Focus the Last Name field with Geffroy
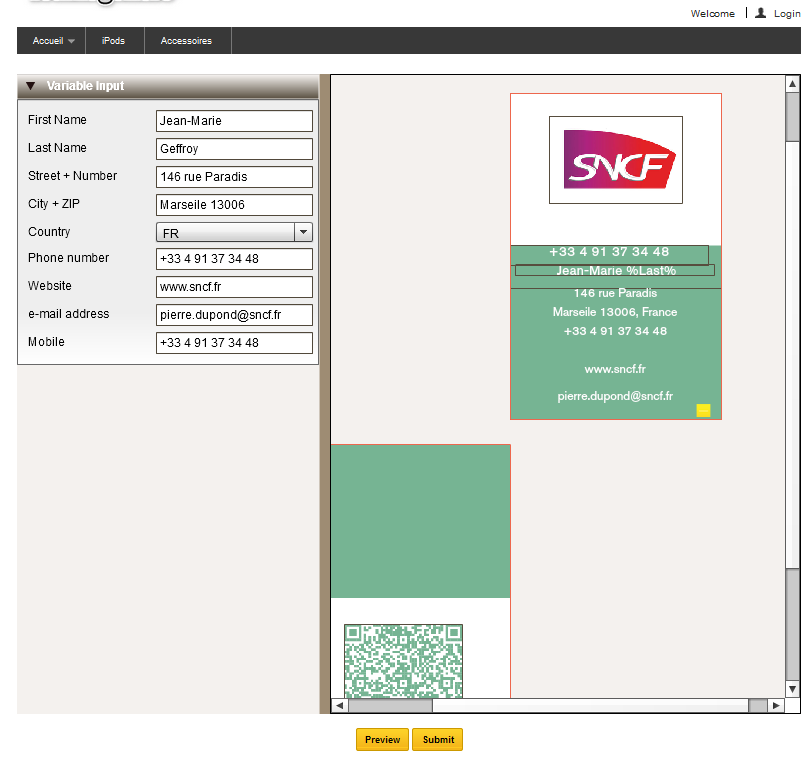811x758 pixels. point(234,149)
